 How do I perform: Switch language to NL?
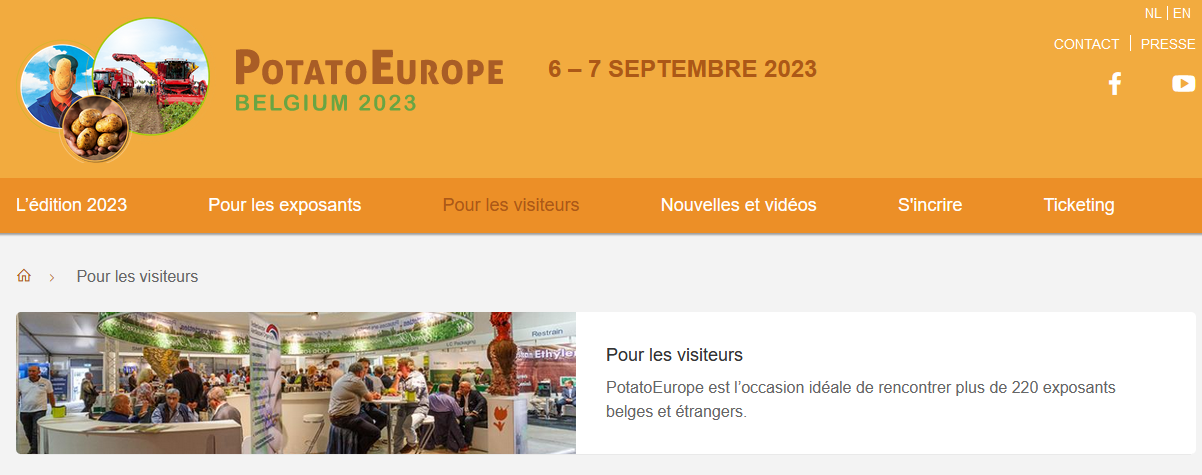[1153, 14]
